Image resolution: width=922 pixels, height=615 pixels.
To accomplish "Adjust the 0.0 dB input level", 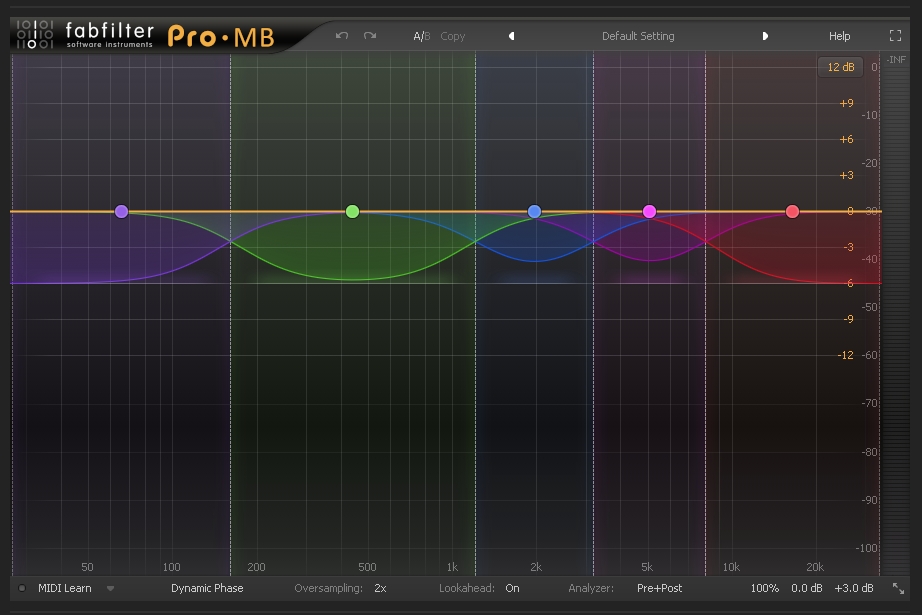I will point(806,588).
